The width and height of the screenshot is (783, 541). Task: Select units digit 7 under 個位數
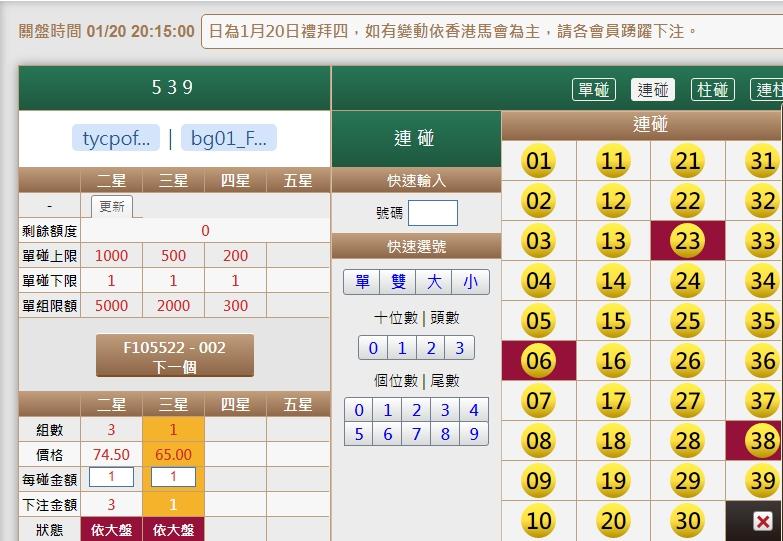tap(416, 434)
